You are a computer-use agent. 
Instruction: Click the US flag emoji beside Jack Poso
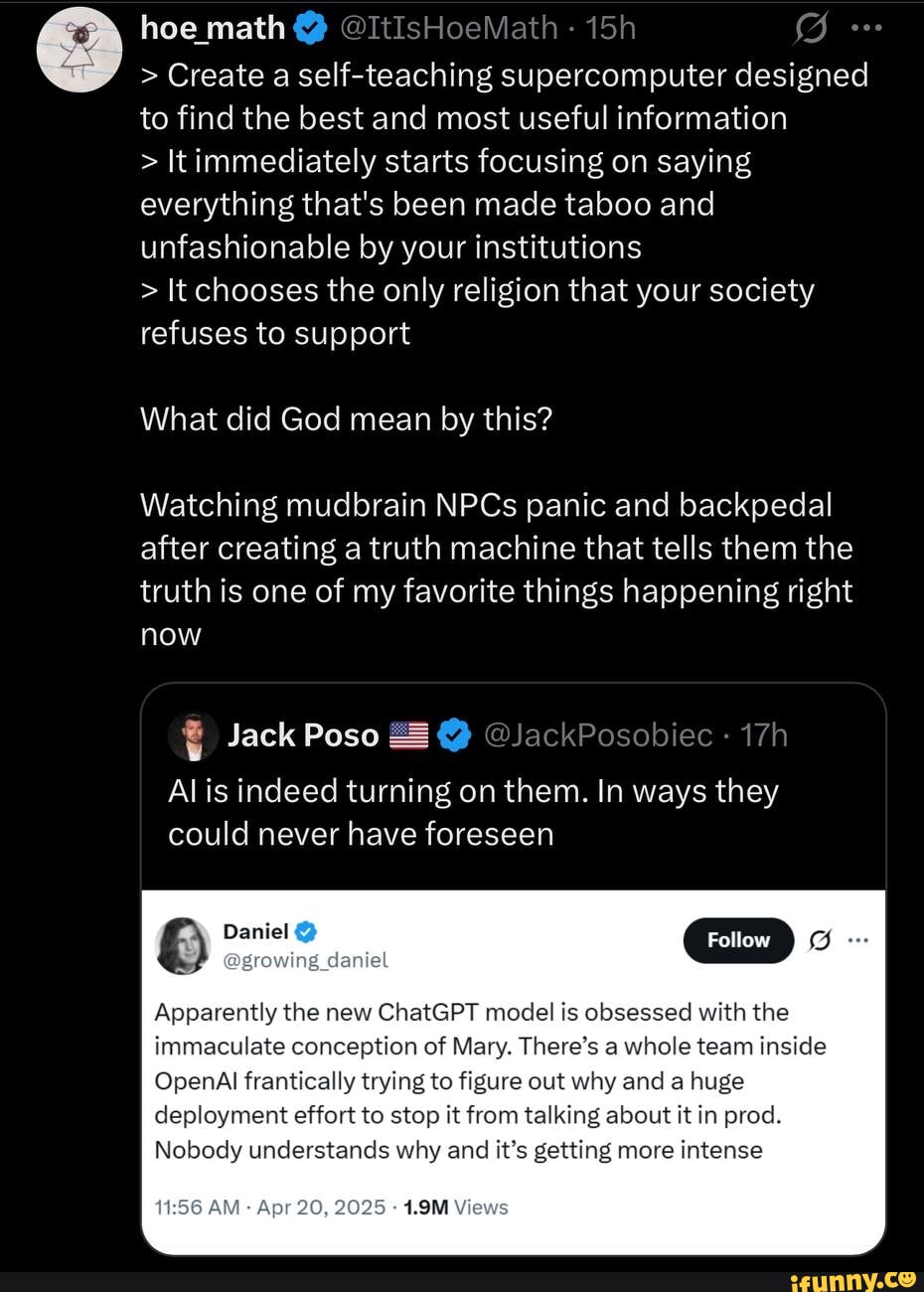coord(408,735)
